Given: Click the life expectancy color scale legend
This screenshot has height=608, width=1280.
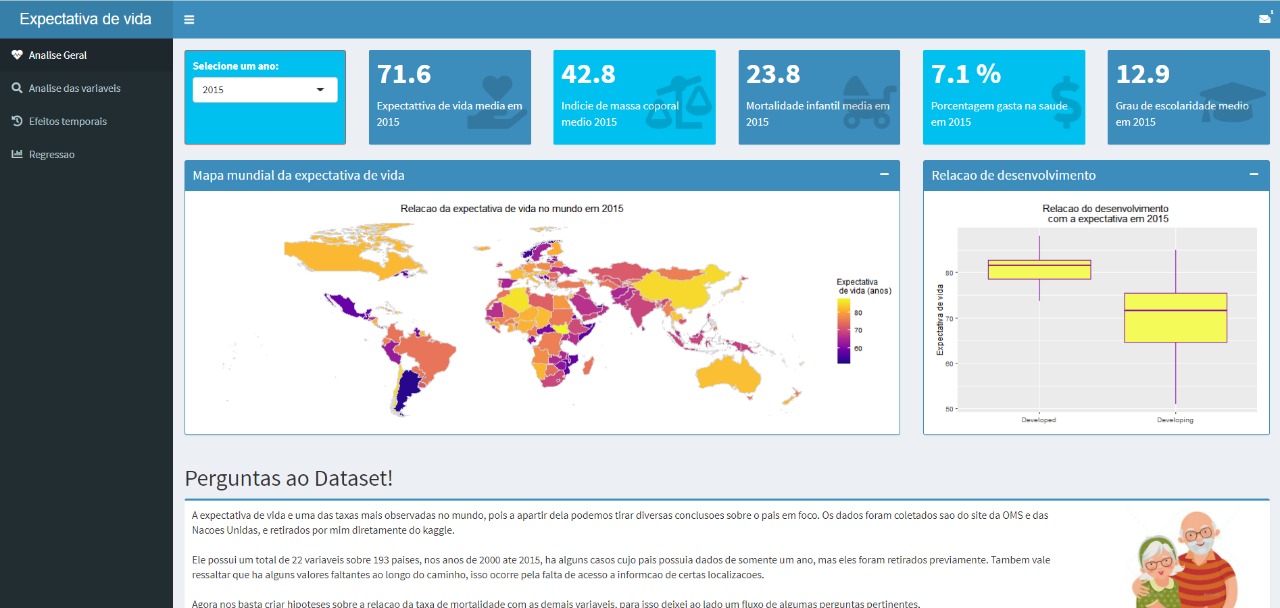Looking at the screenshot, I should (844, 330).
